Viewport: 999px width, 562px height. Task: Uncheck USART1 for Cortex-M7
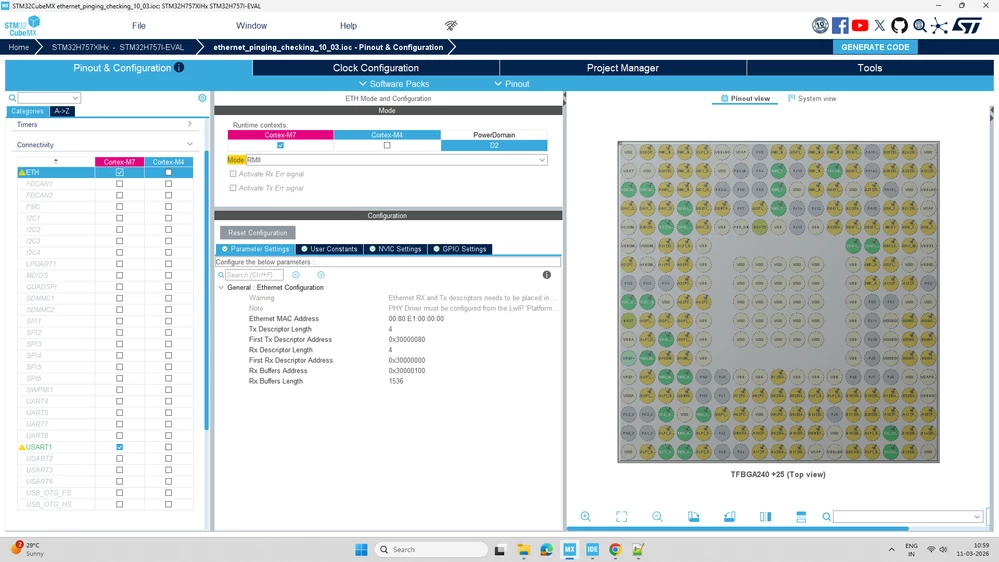[120, 447]
